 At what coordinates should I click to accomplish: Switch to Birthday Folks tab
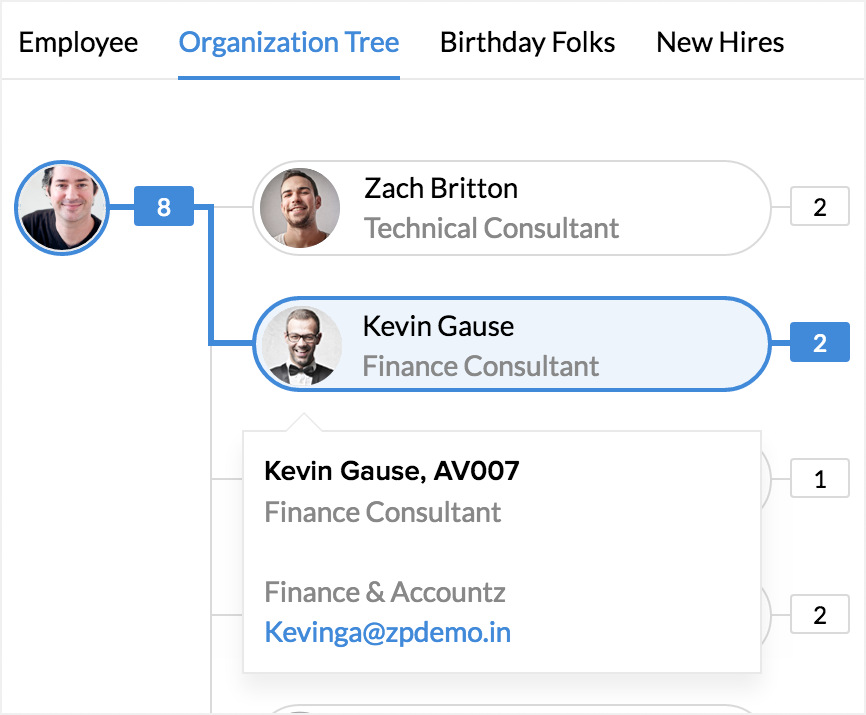coord(527,43)
